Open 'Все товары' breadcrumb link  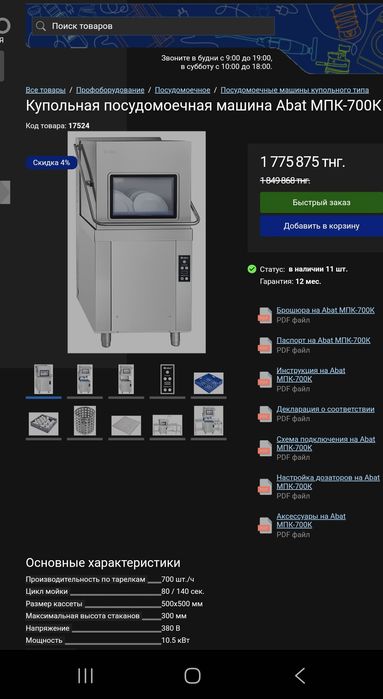point(45,90)
